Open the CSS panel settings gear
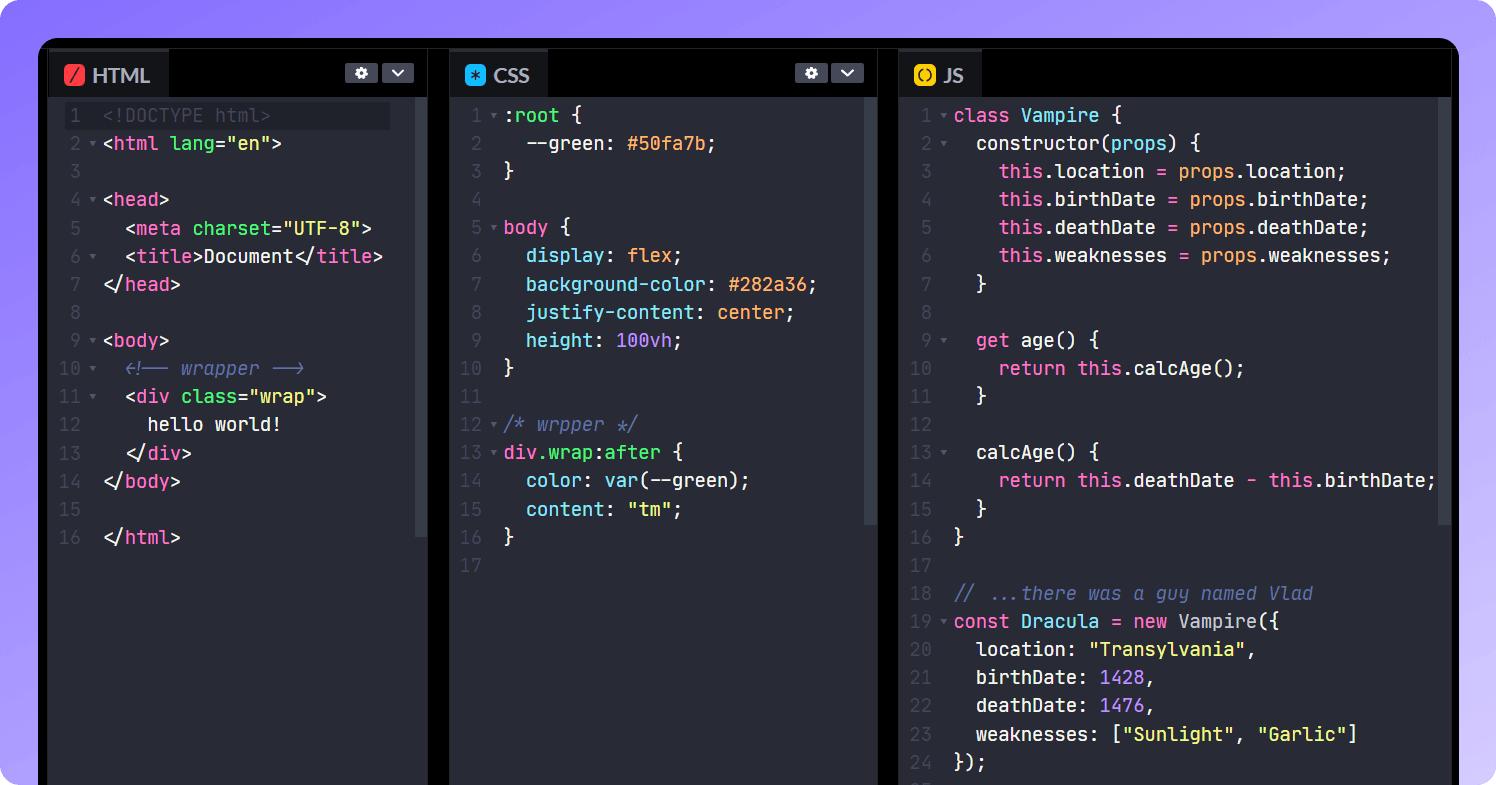1496x785 pixels. 811,72
